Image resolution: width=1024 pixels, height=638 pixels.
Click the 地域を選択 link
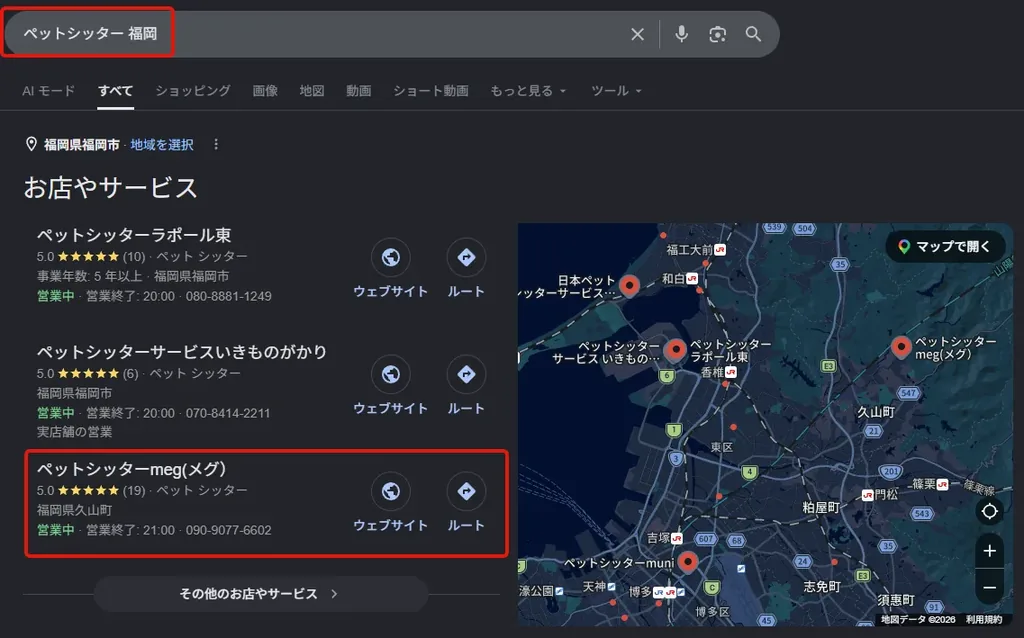point(161,144)
